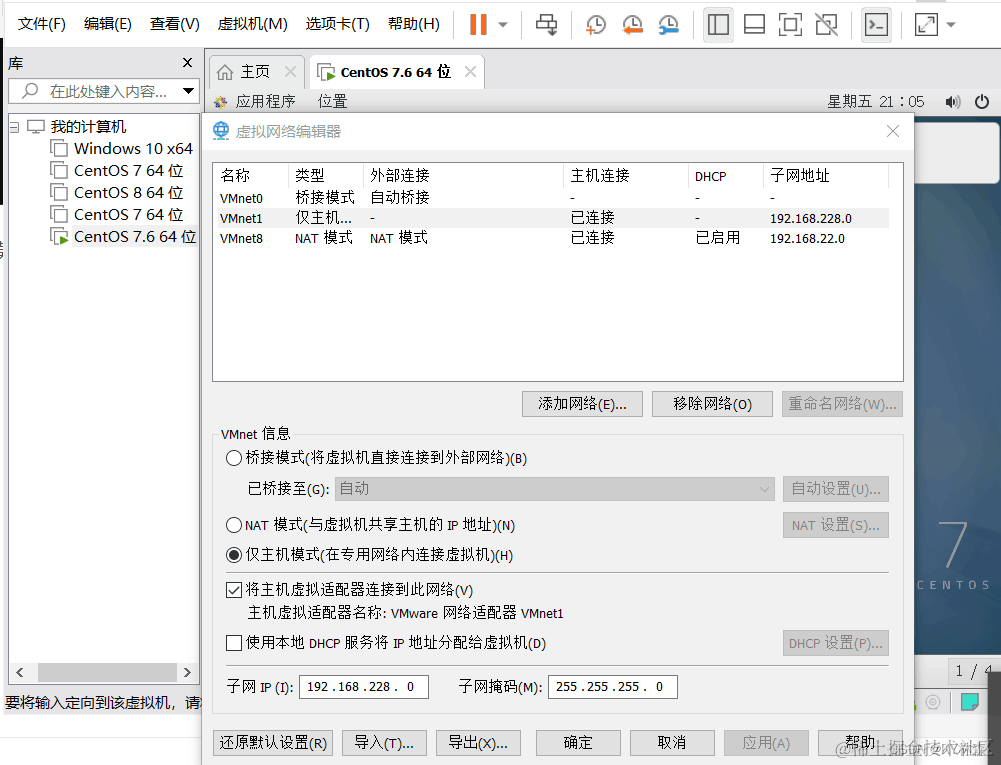Screen dimensions: 1001x765
Task: Open the dropdown arrow beside pause button
Action: pos(503,25)
